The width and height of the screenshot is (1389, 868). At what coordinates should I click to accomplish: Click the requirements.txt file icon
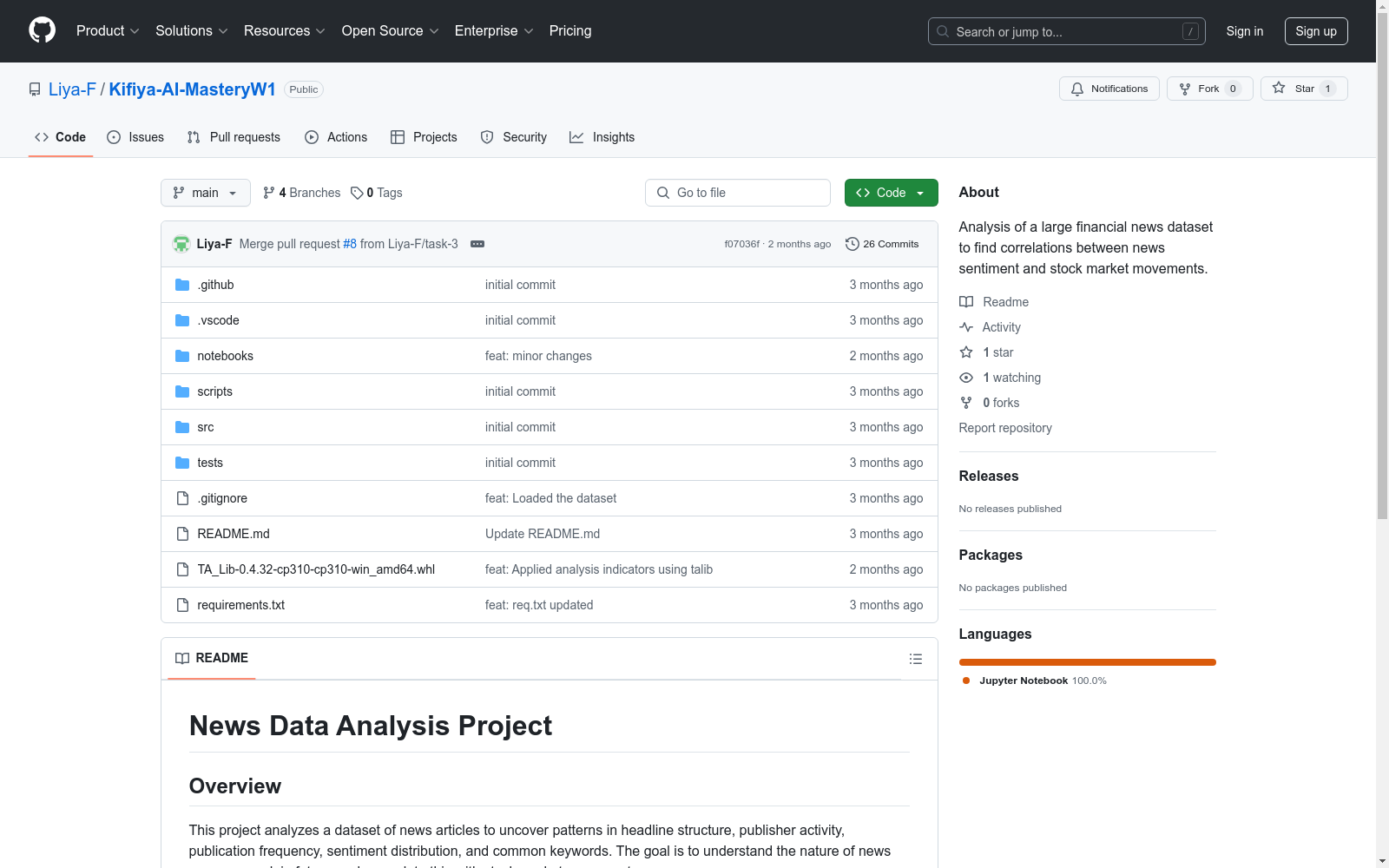[182, 605]
